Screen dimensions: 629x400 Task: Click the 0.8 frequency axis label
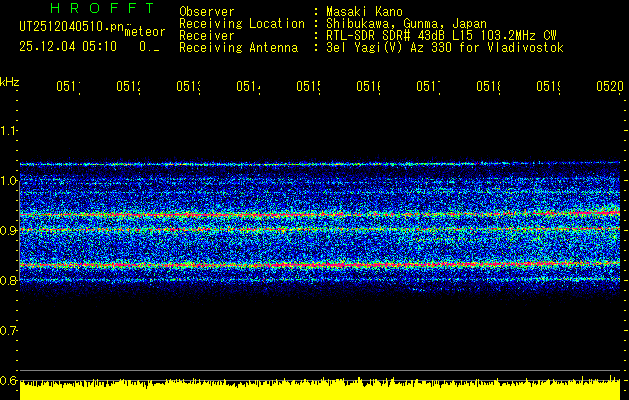[8, 280]
